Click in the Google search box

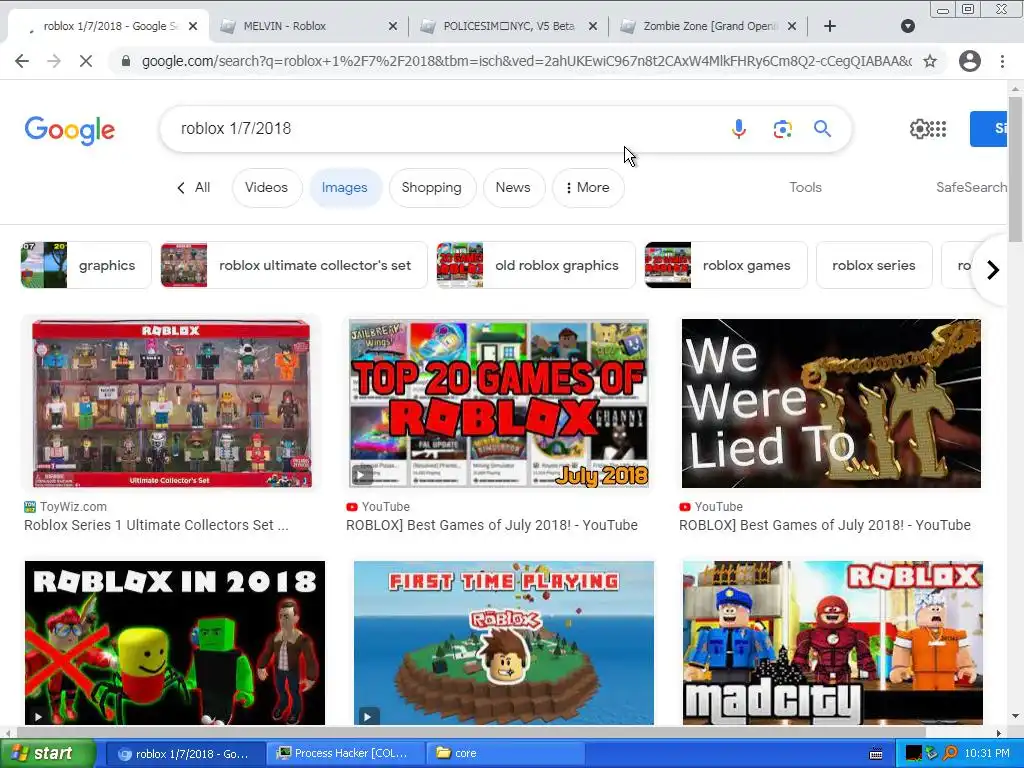(444, 129)
